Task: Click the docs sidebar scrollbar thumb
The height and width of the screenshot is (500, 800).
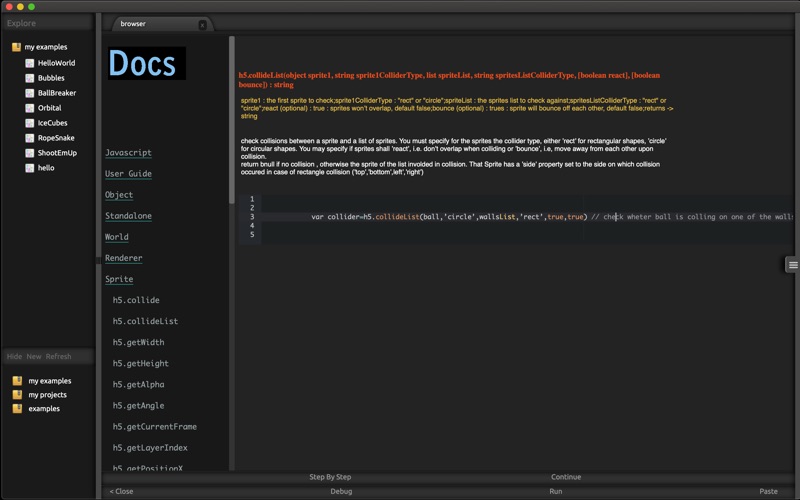Action: (232, 120)
